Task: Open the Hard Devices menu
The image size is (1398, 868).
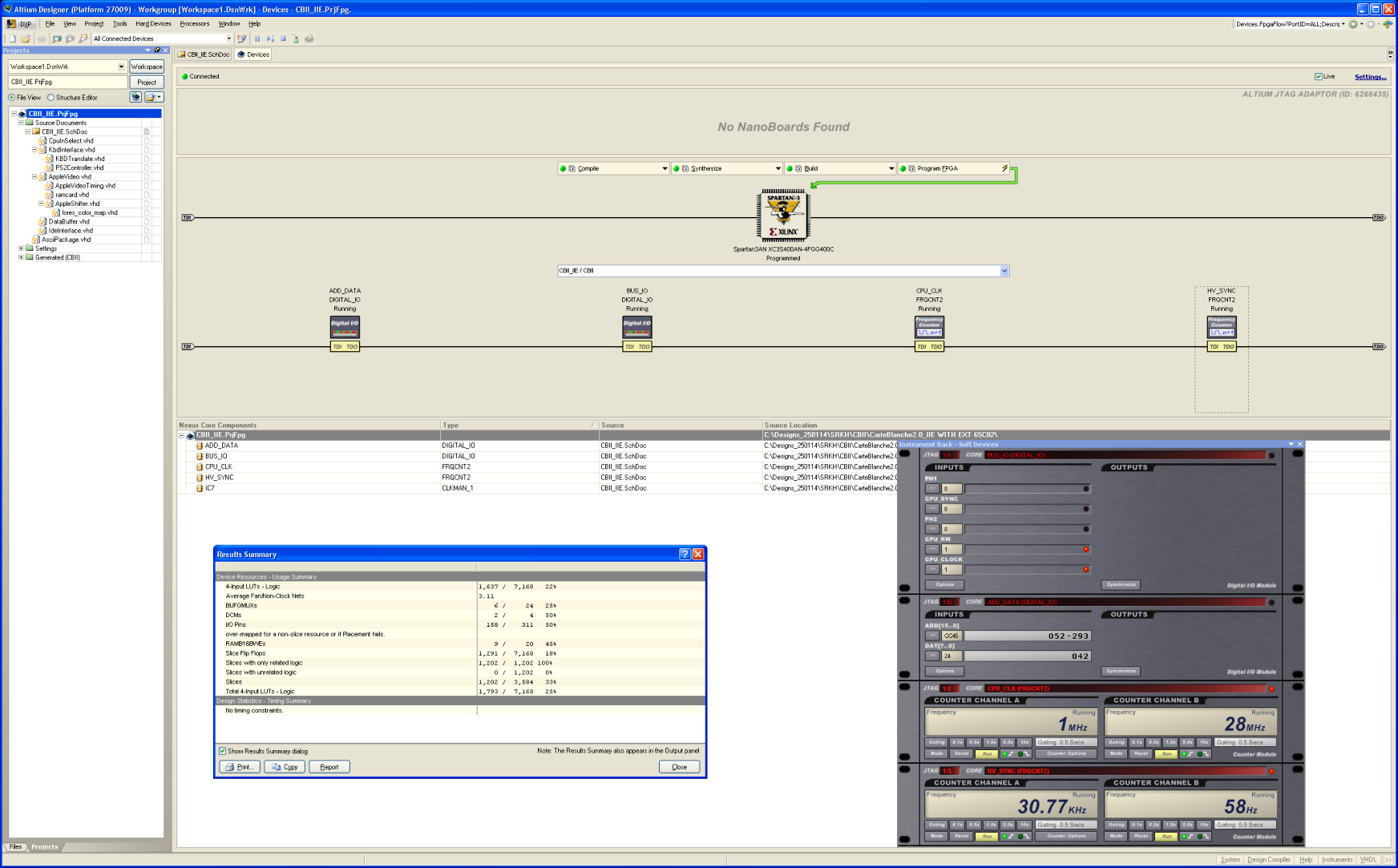Action: pos(153,24)
